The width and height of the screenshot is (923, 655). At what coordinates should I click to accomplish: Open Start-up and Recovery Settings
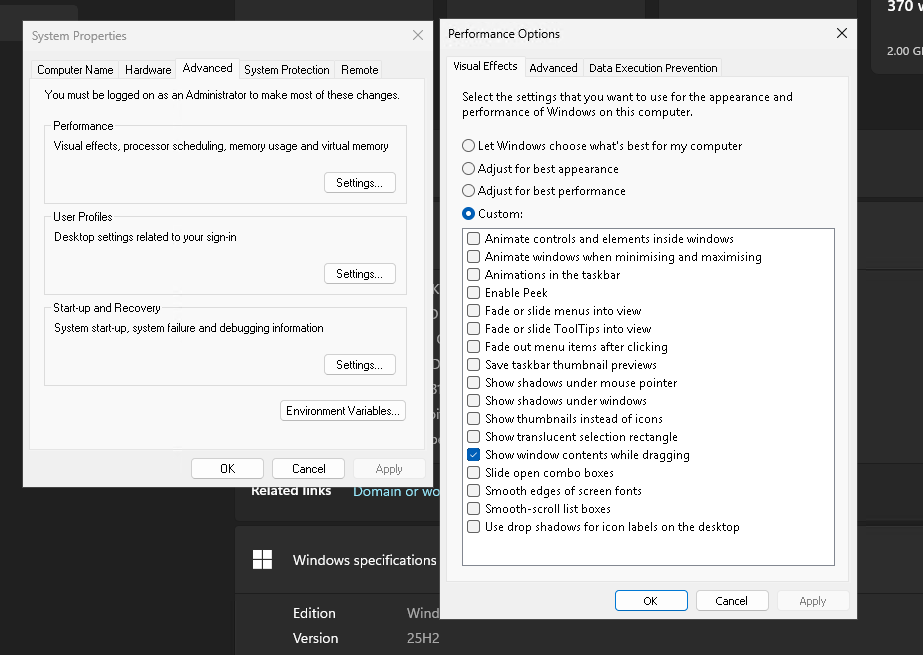pos(359,365)
